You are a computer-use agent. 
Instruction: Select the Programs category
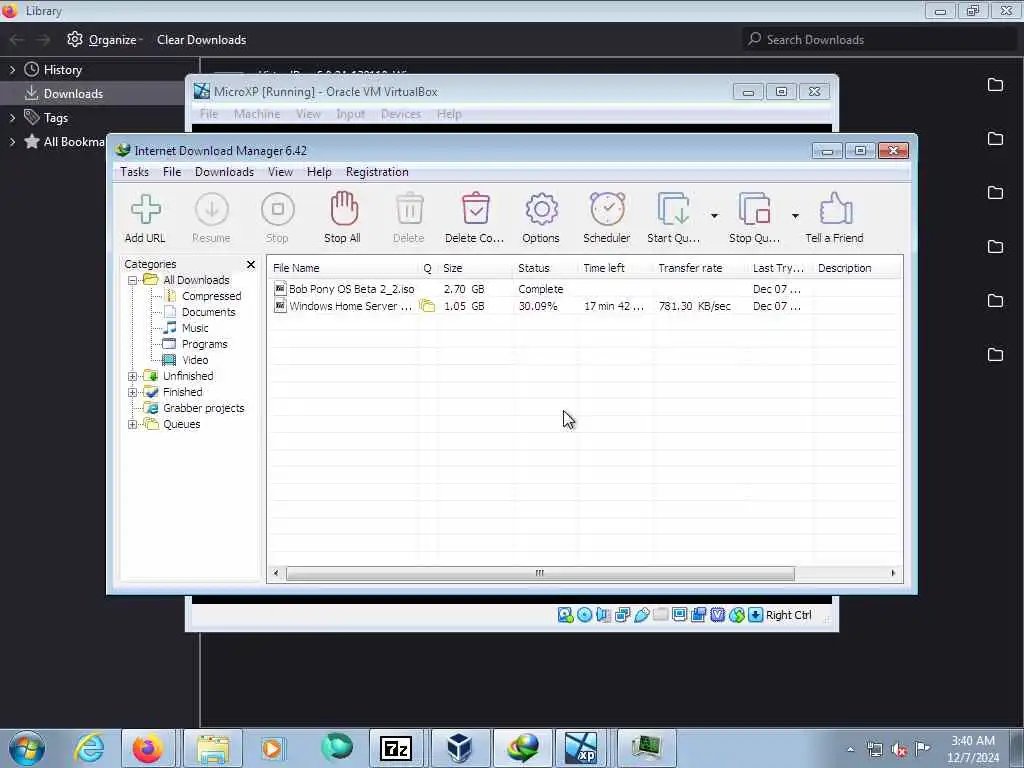204,344
